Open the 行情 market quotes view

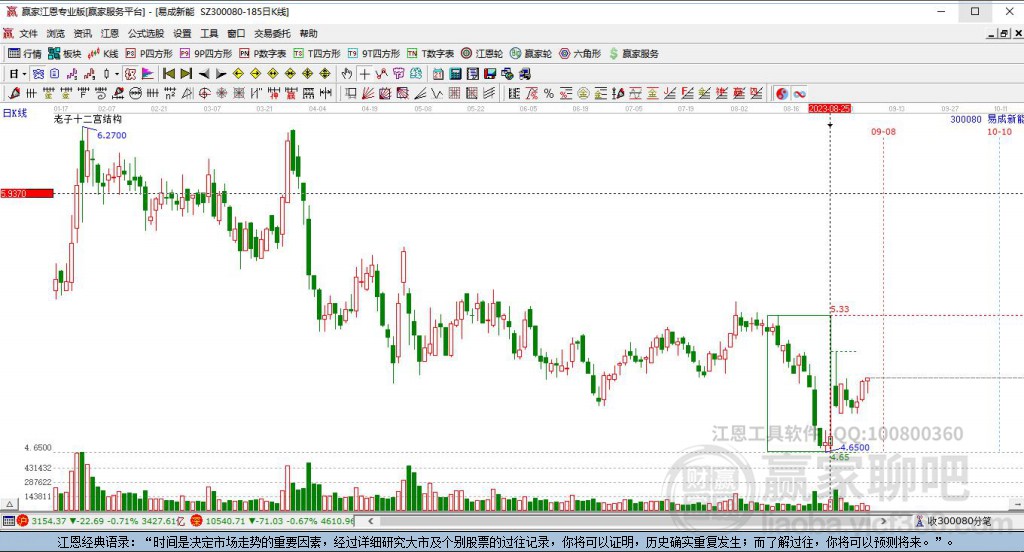tap(25, 54)
